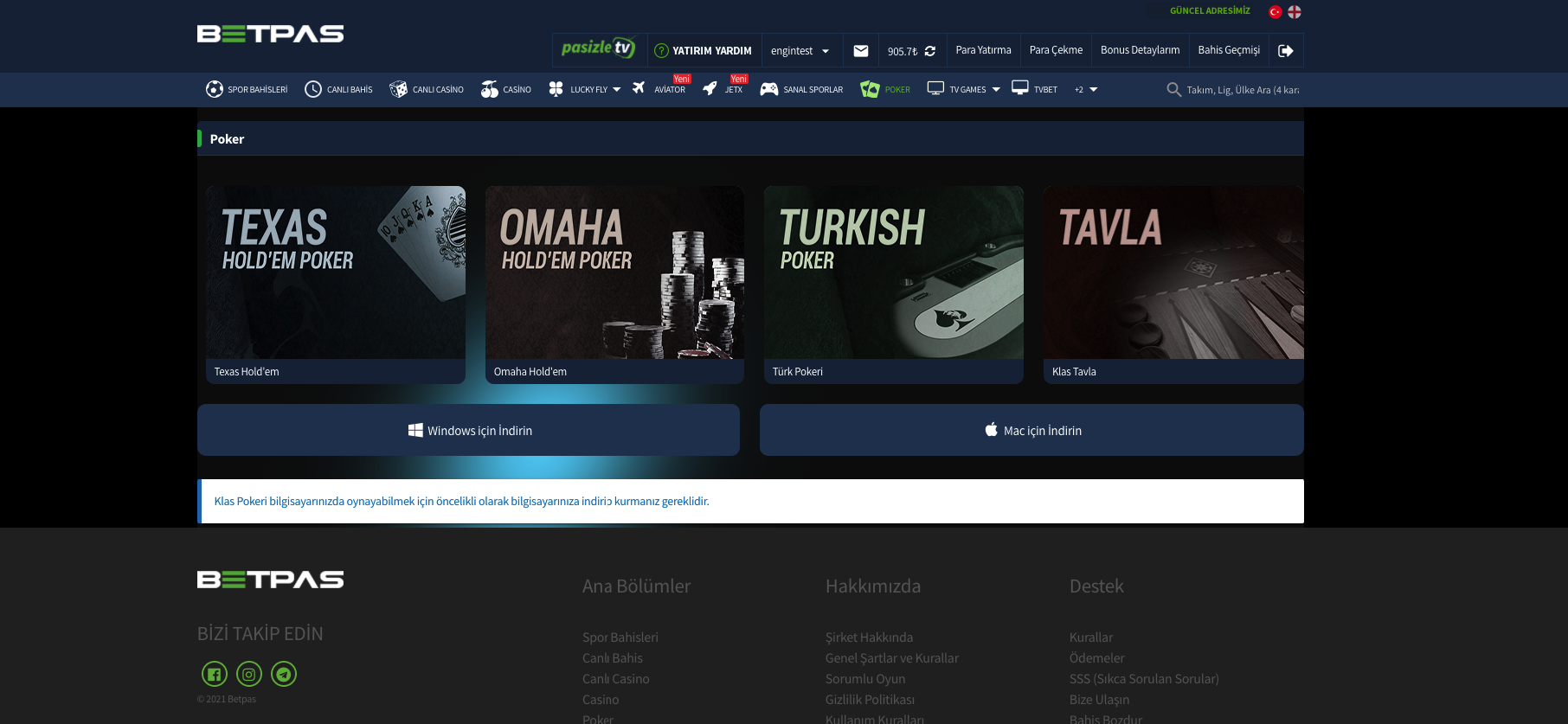Click the Spor Bahisleri soccer ball icon
Screen dimensions: 1568x724
(215, 89)
